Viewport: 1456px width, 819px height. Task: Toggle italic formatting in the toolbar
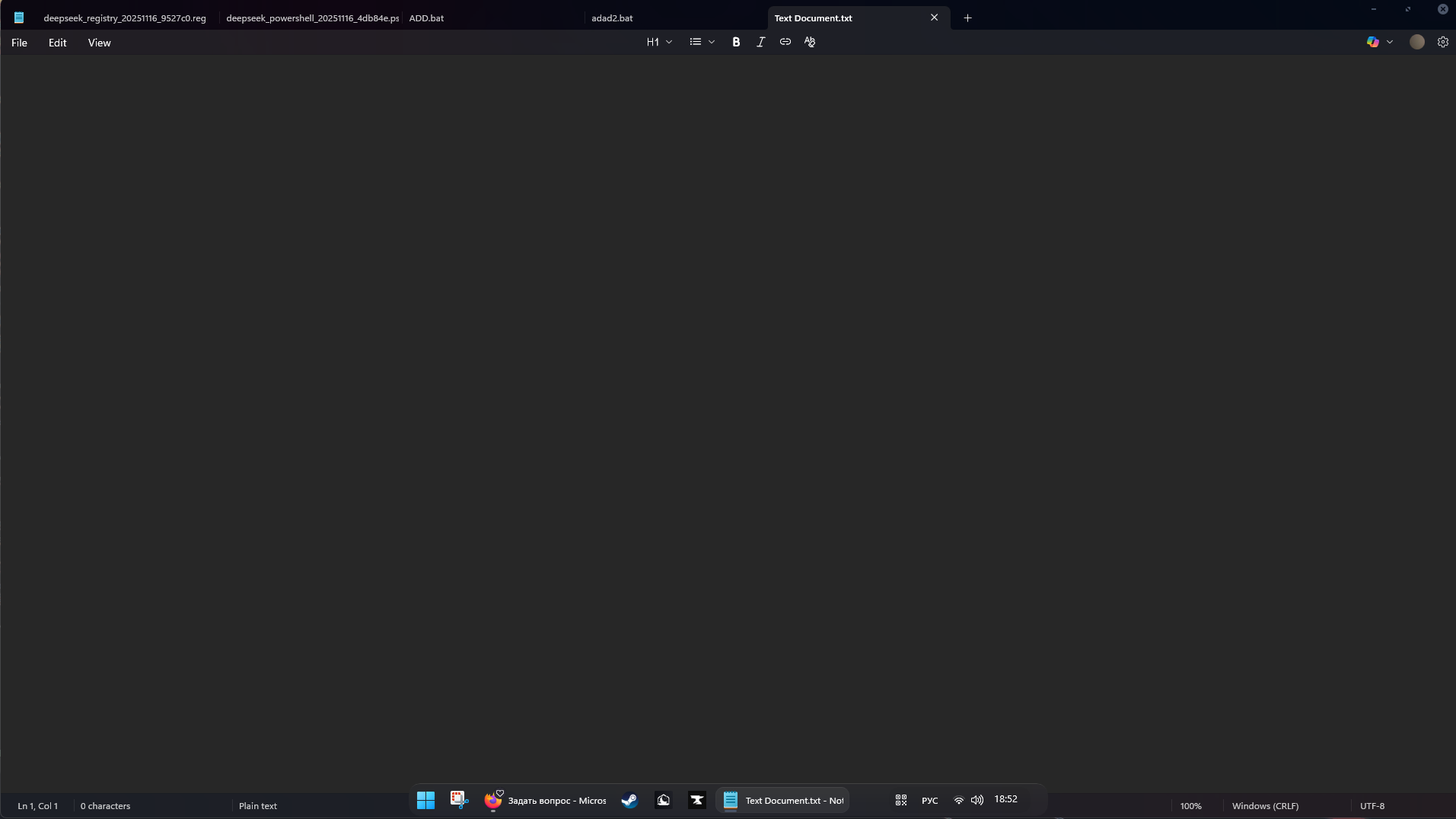[760, 42]
